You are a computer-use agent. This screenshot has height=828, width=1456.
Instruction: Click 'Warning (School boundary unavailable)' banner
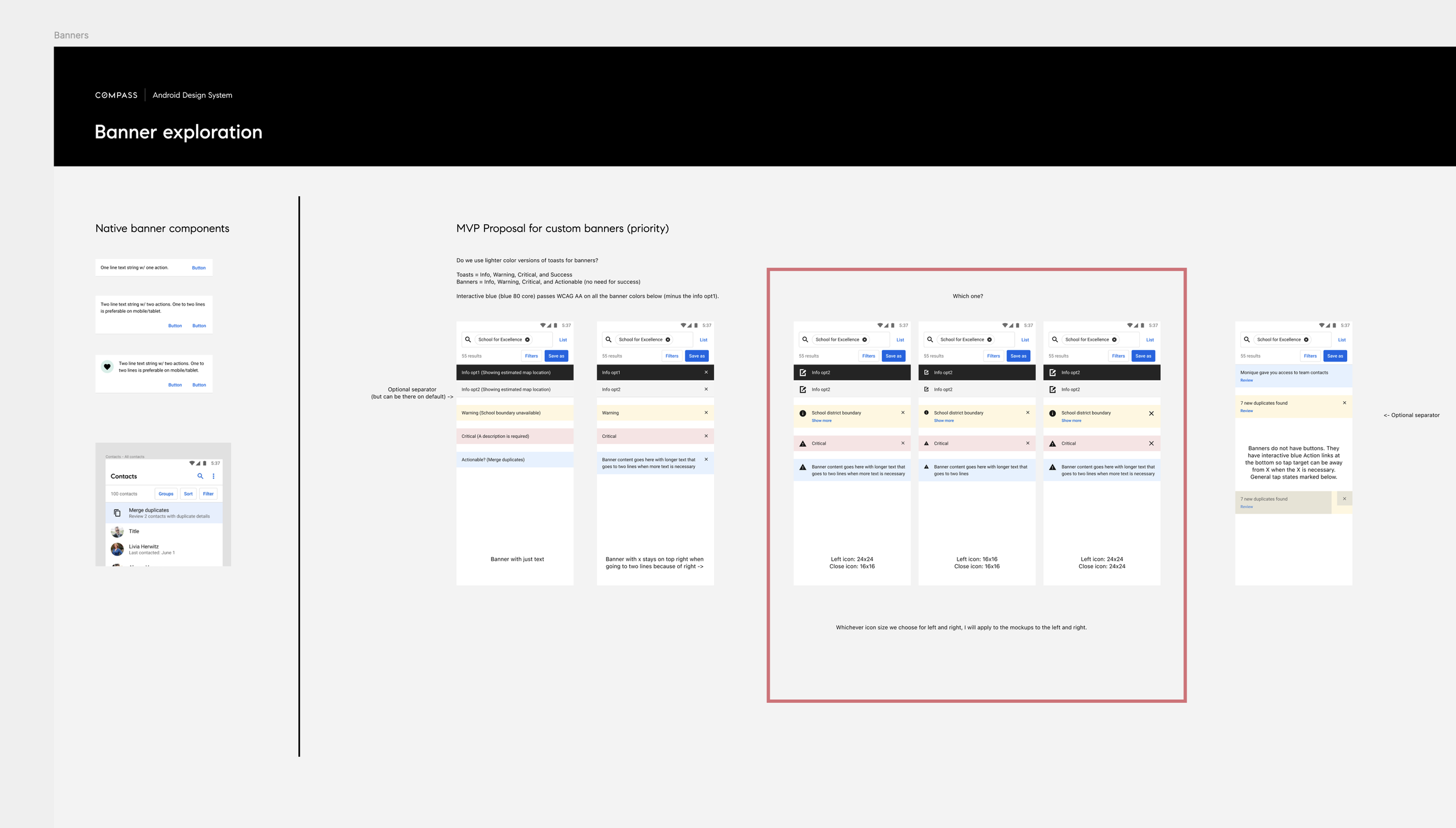(515, 413)
